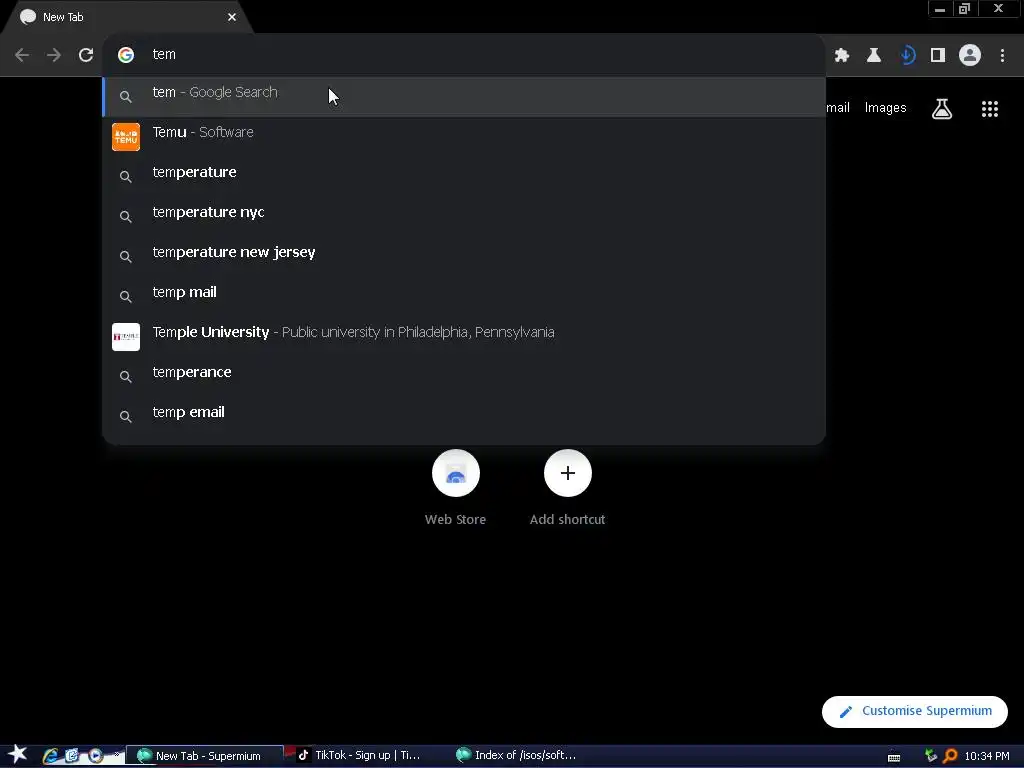The width and height of the screenshot is (1024, 768).
Task: Open the Search Labs flask icon
Action: (942, 108)
